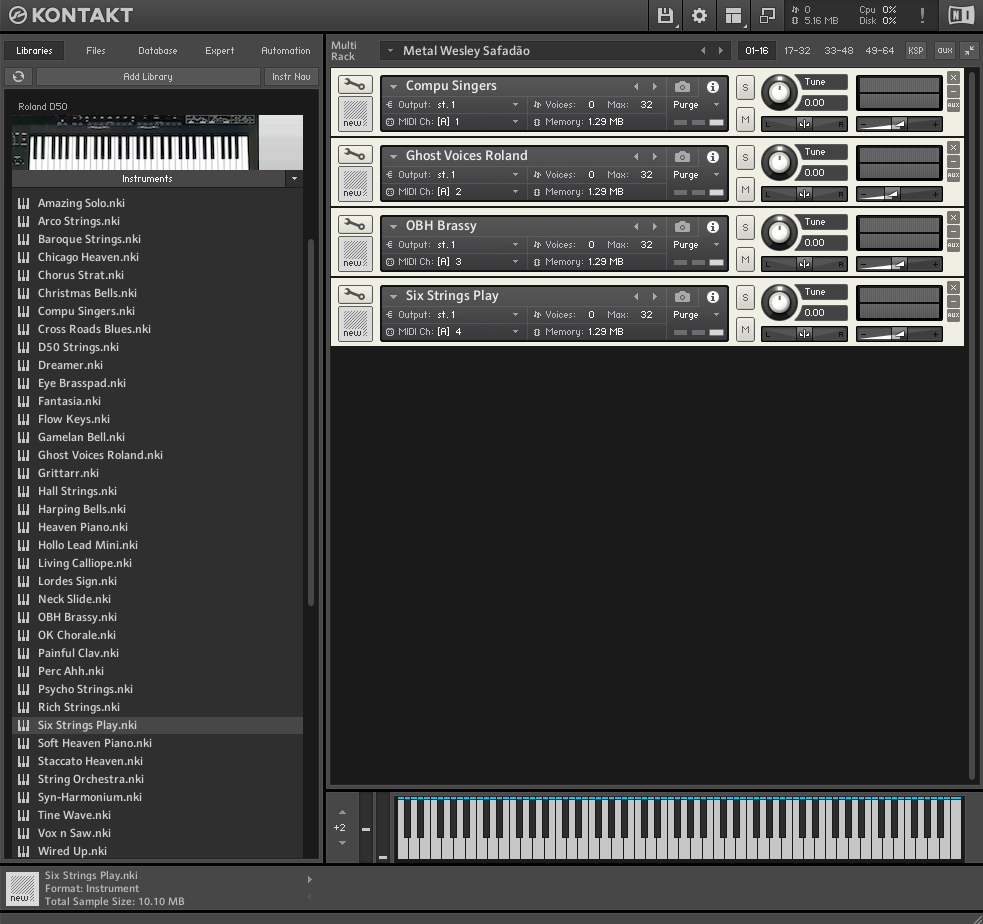Open the workspace layout panel icon
Image resolution: width=983 pixels, height=924 pixels.
(733, 16)
